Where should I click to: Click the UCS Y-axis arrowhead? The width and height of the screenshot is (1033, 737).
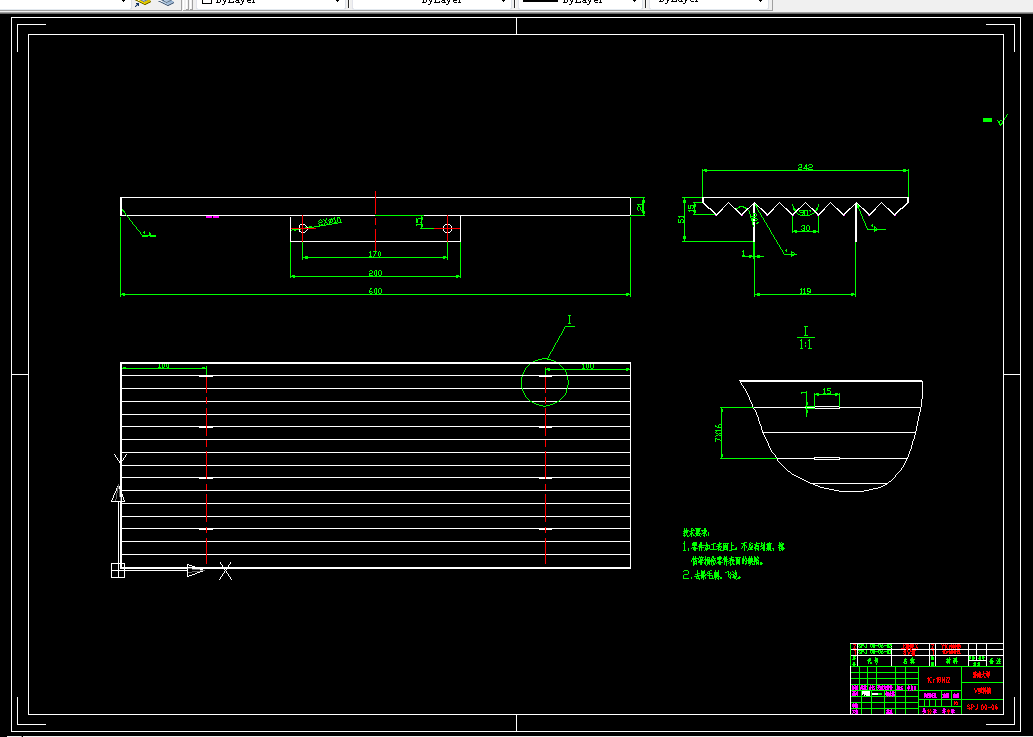coord(117,494)
